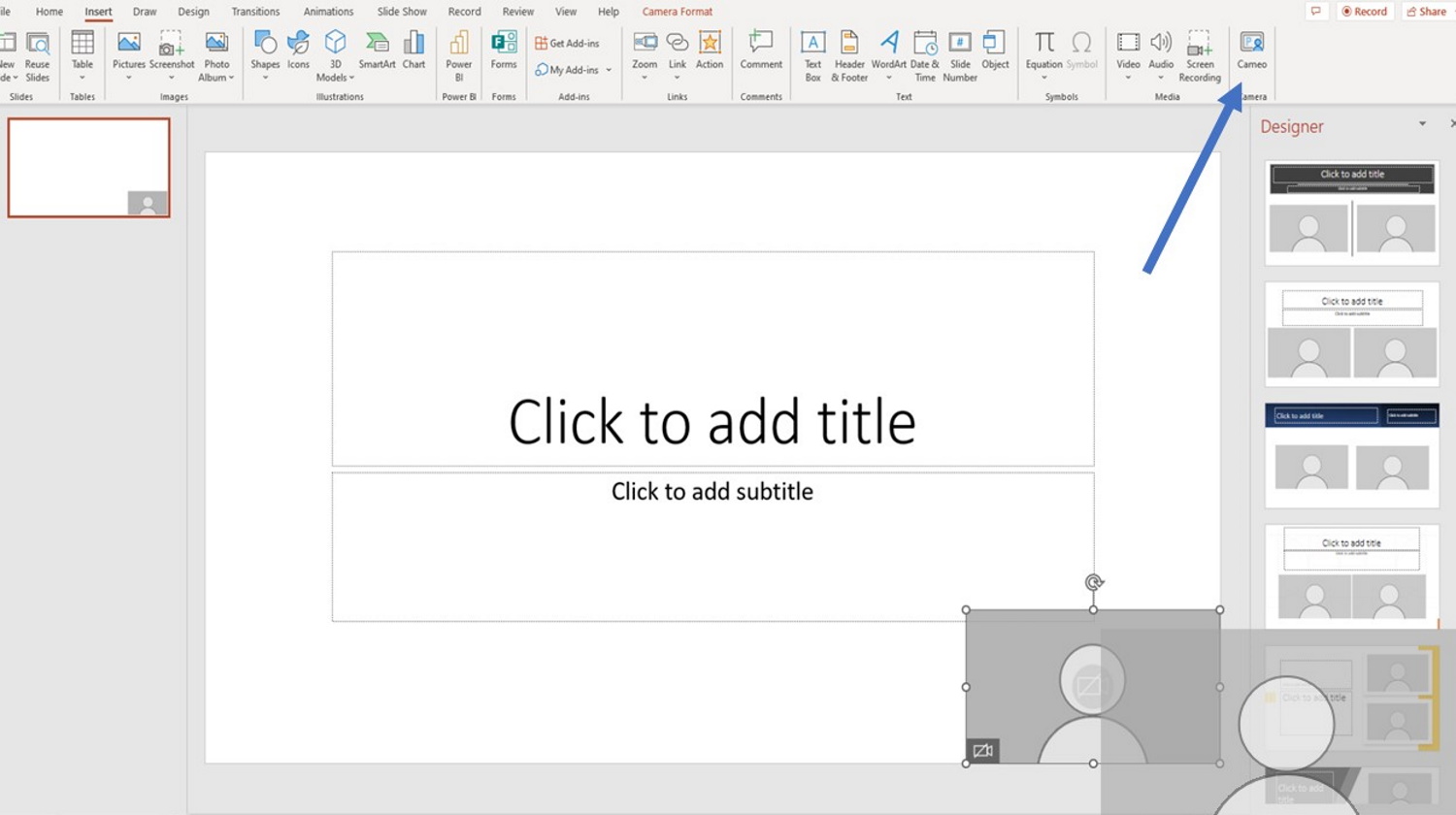1456x815 pixels.
Task: Switch to the Camera Format tab
Action: [x=677, y=12]
